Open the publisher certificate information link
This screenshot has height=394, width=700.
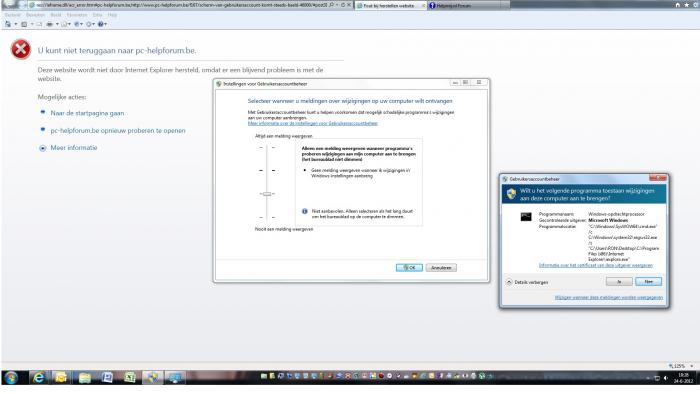coord(596,265)
